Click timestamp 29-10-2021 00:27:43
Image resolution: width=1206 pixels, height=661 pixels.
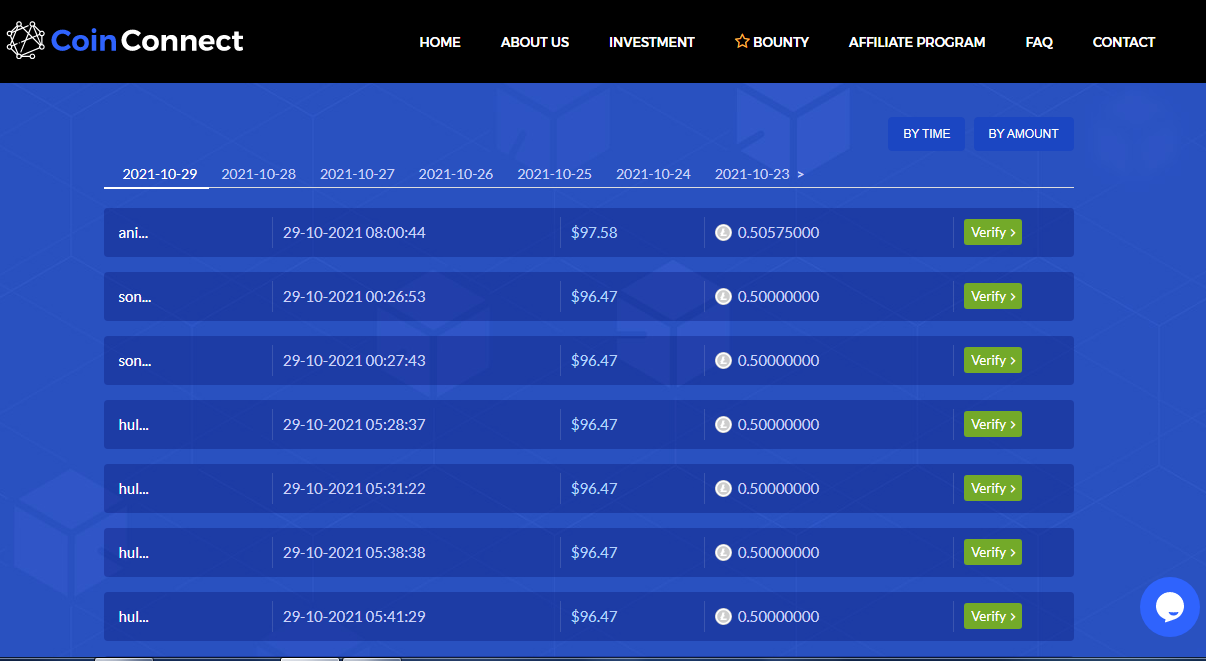pos(354,361)
